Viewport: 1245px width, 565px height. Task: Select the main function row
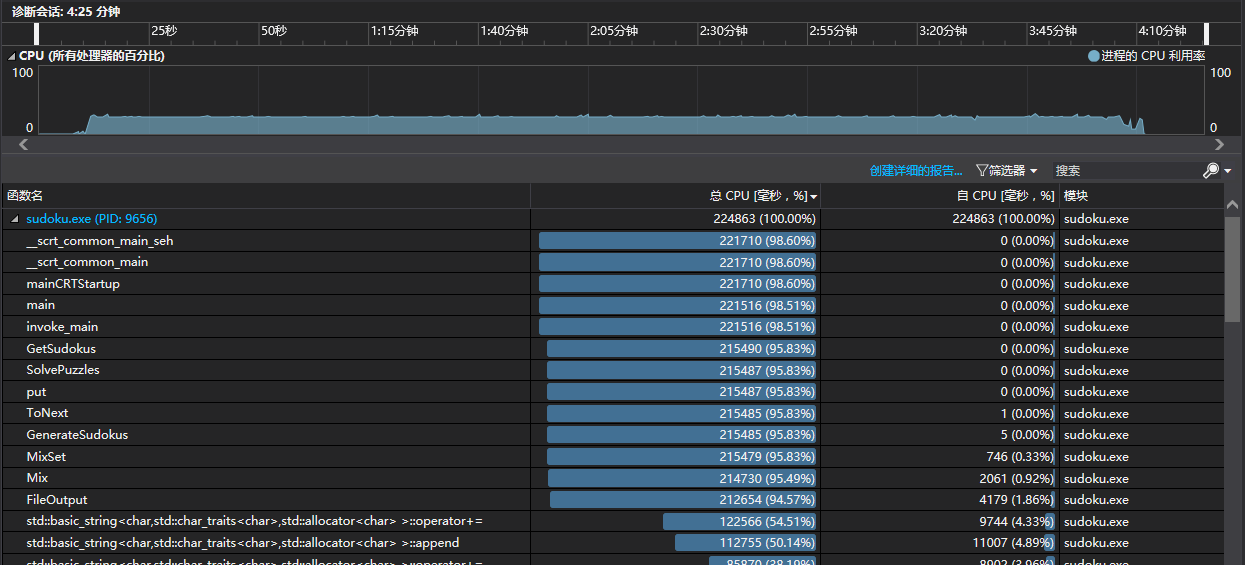612,305
